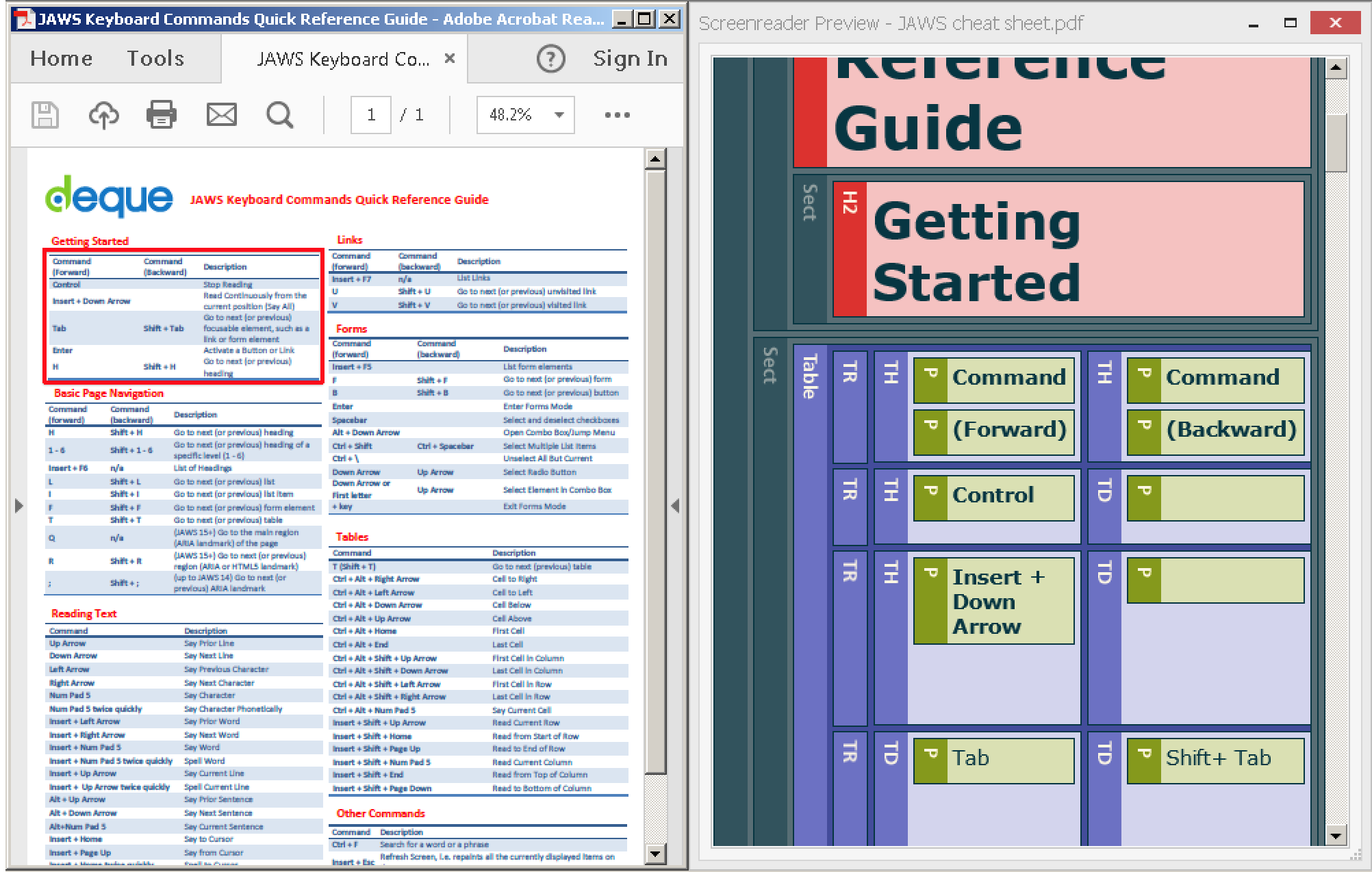Click the 'Tables' heading in PDF
Screen dimensions: 1372x872
(x=352, y=537)
